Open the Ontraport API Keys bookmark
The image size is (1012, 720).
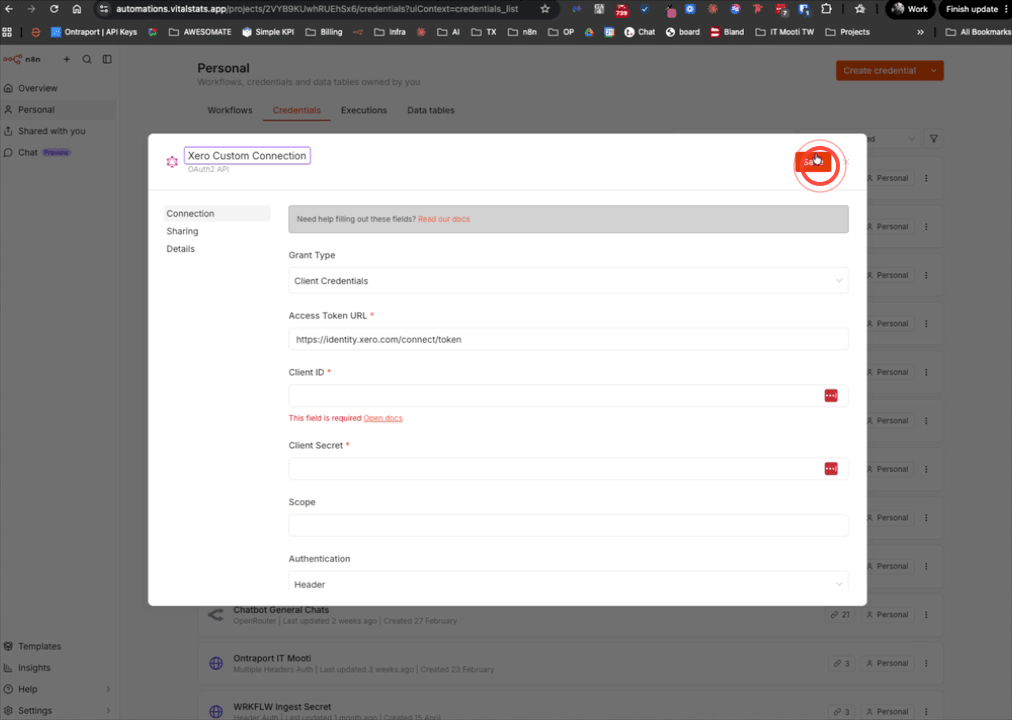point(94,32)
